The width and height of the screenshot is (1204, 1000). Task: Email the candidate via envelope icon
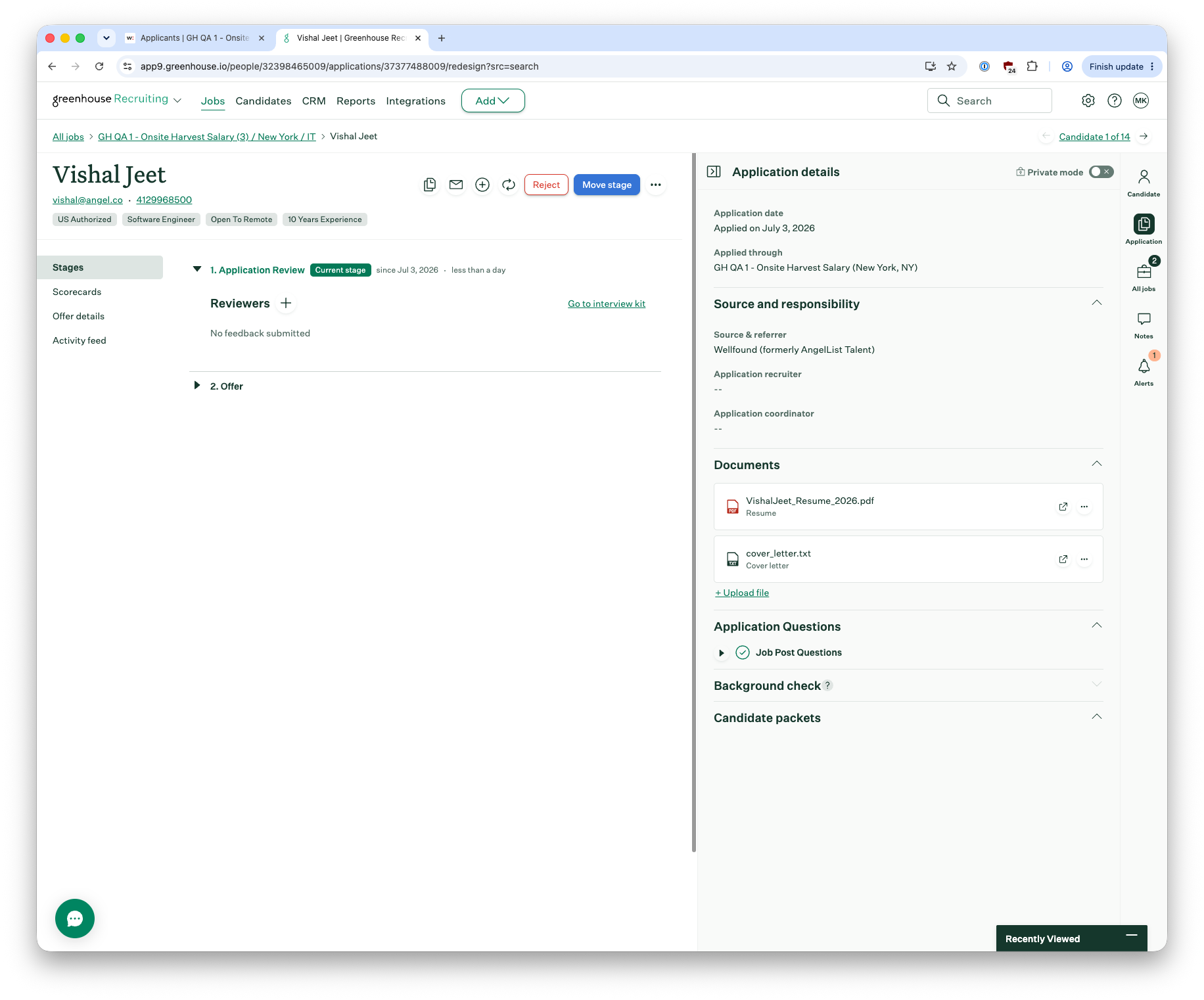(456, 185)
